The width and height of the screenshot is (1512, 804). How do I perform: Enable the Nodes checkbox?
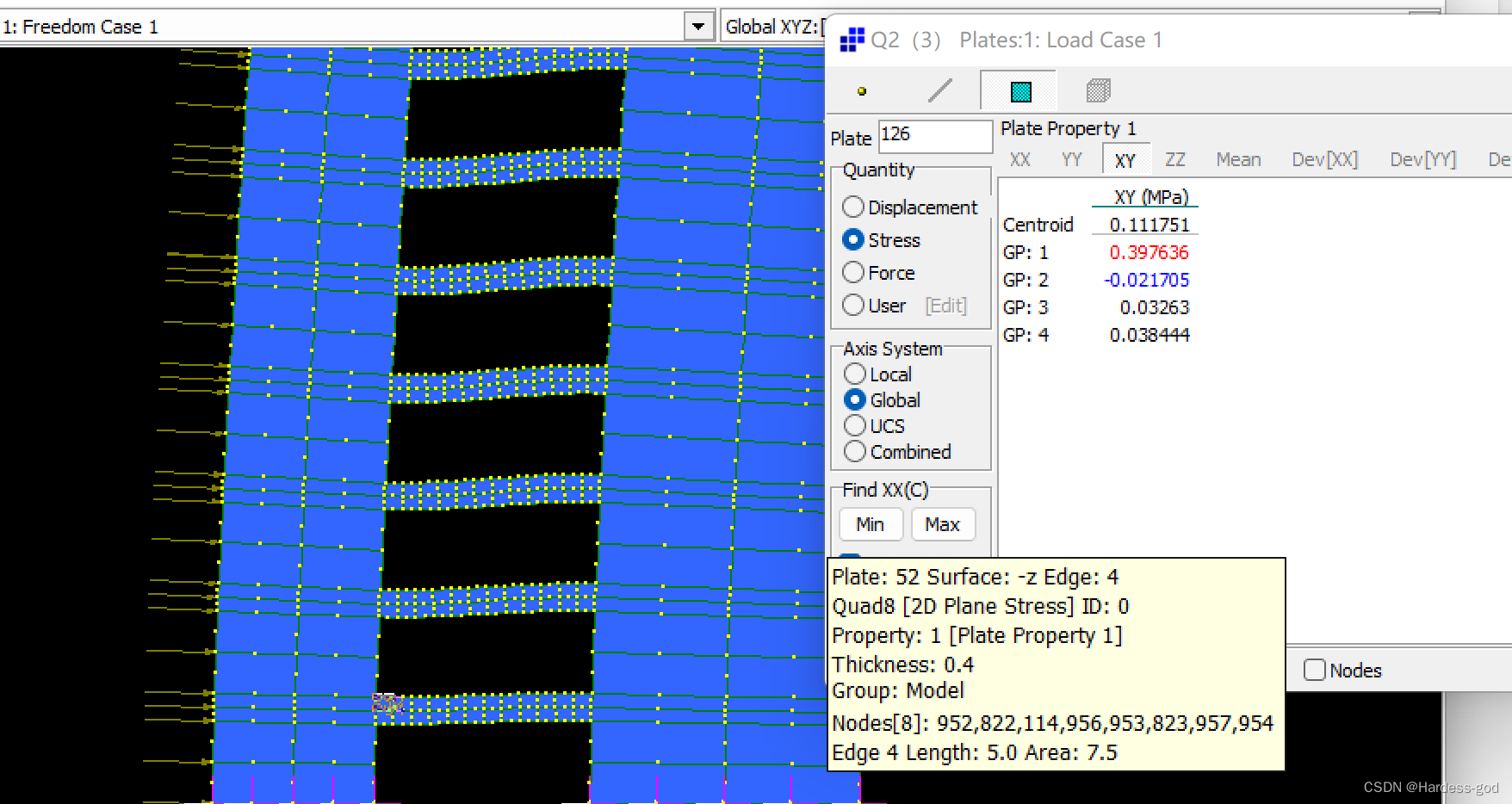(1315, 670)
